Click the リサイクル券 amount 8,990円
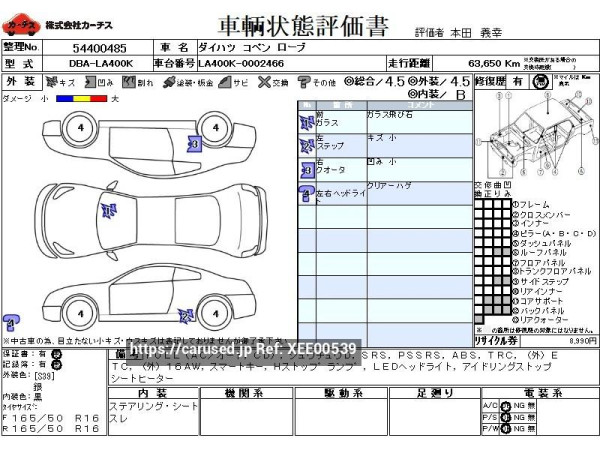The height and width of the screenshot is (450, 600). click(x=583, y=341)
